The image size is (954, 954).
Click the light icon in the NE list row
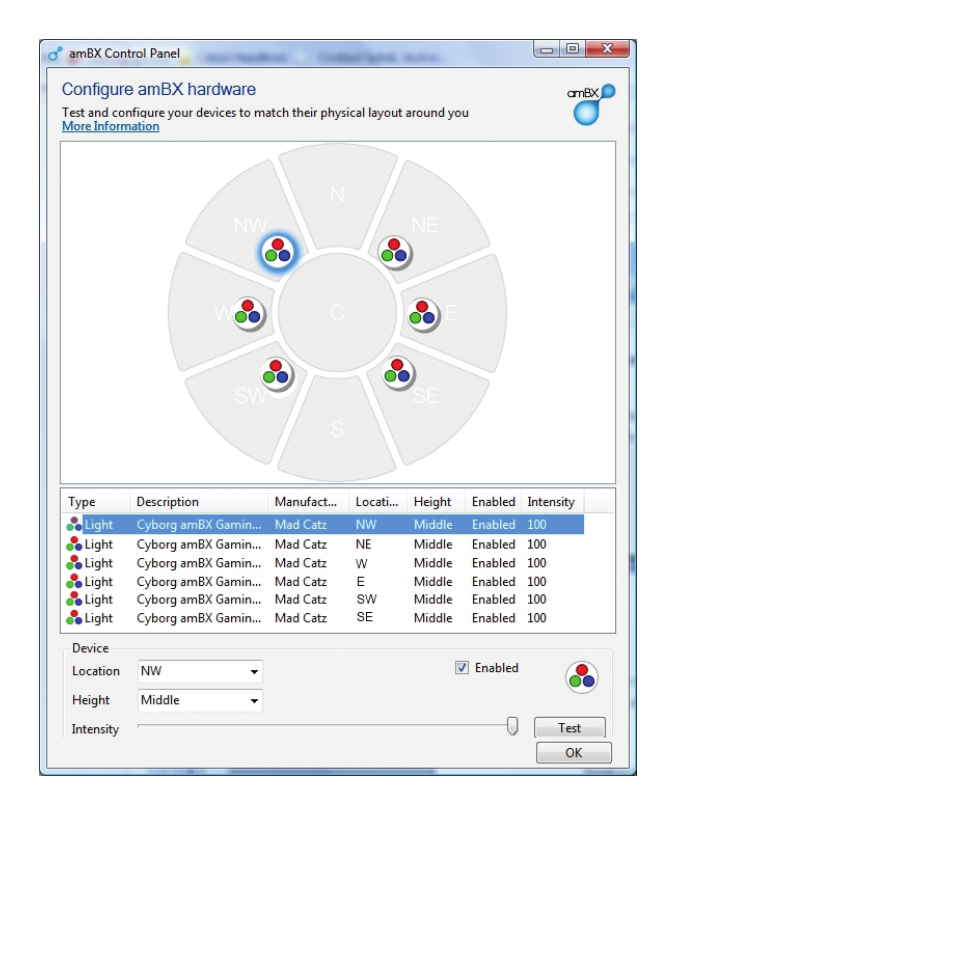(x=74, y=544)
